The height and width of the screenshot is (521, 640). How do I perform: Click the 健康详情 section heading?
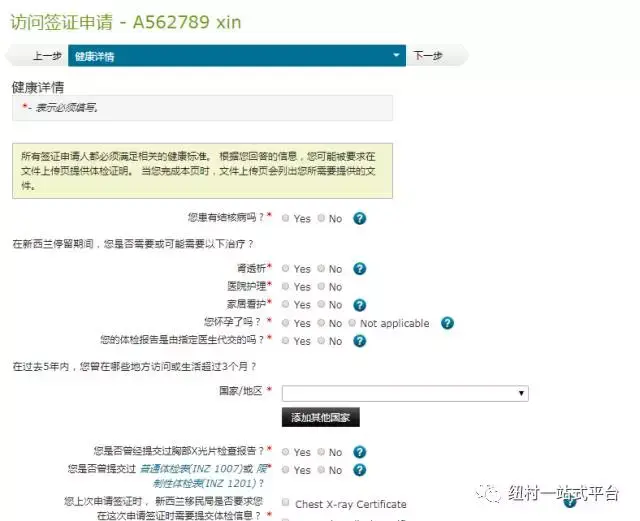[38, 87]
